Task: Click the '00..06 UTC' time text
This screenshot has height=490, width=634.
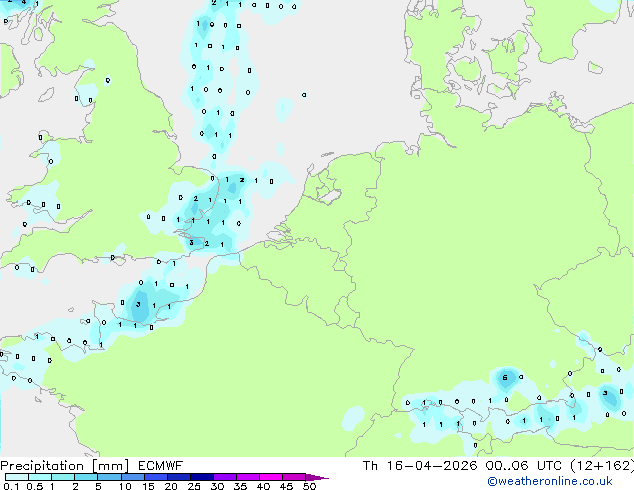Action: click(x=524, y=466)
